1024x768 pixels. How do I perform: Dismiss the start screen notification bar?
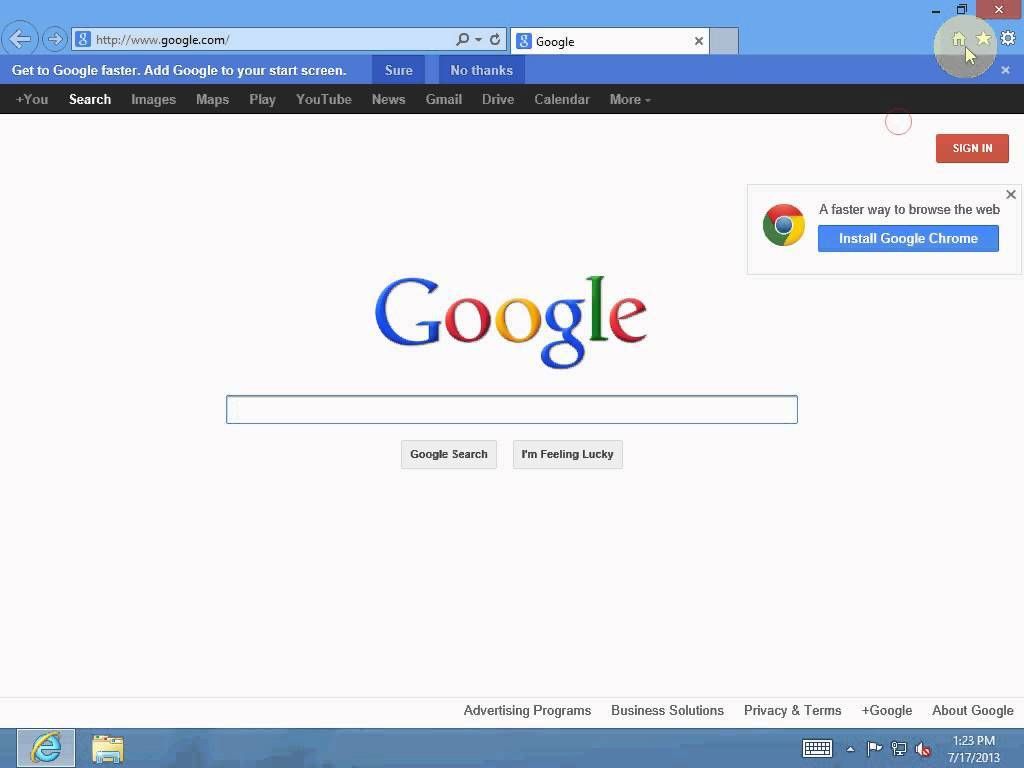[x=1006, y=70]
